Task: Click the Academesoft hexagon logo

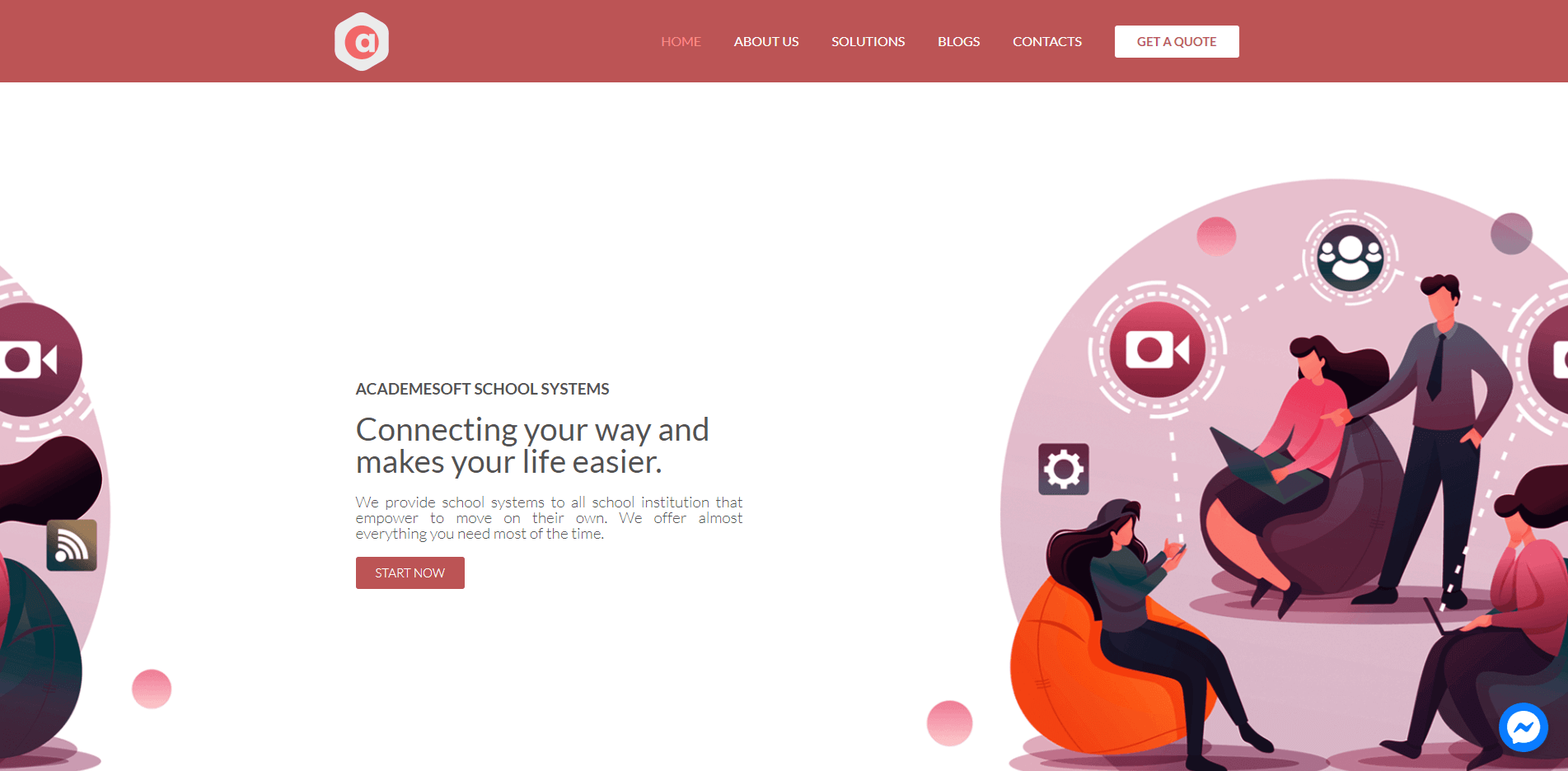Action: click(x=362, y=41)
